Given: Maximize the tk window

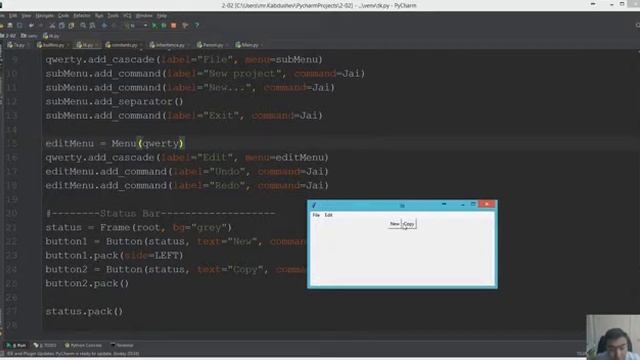Looking at the screenshot, I should click(473, 204).
